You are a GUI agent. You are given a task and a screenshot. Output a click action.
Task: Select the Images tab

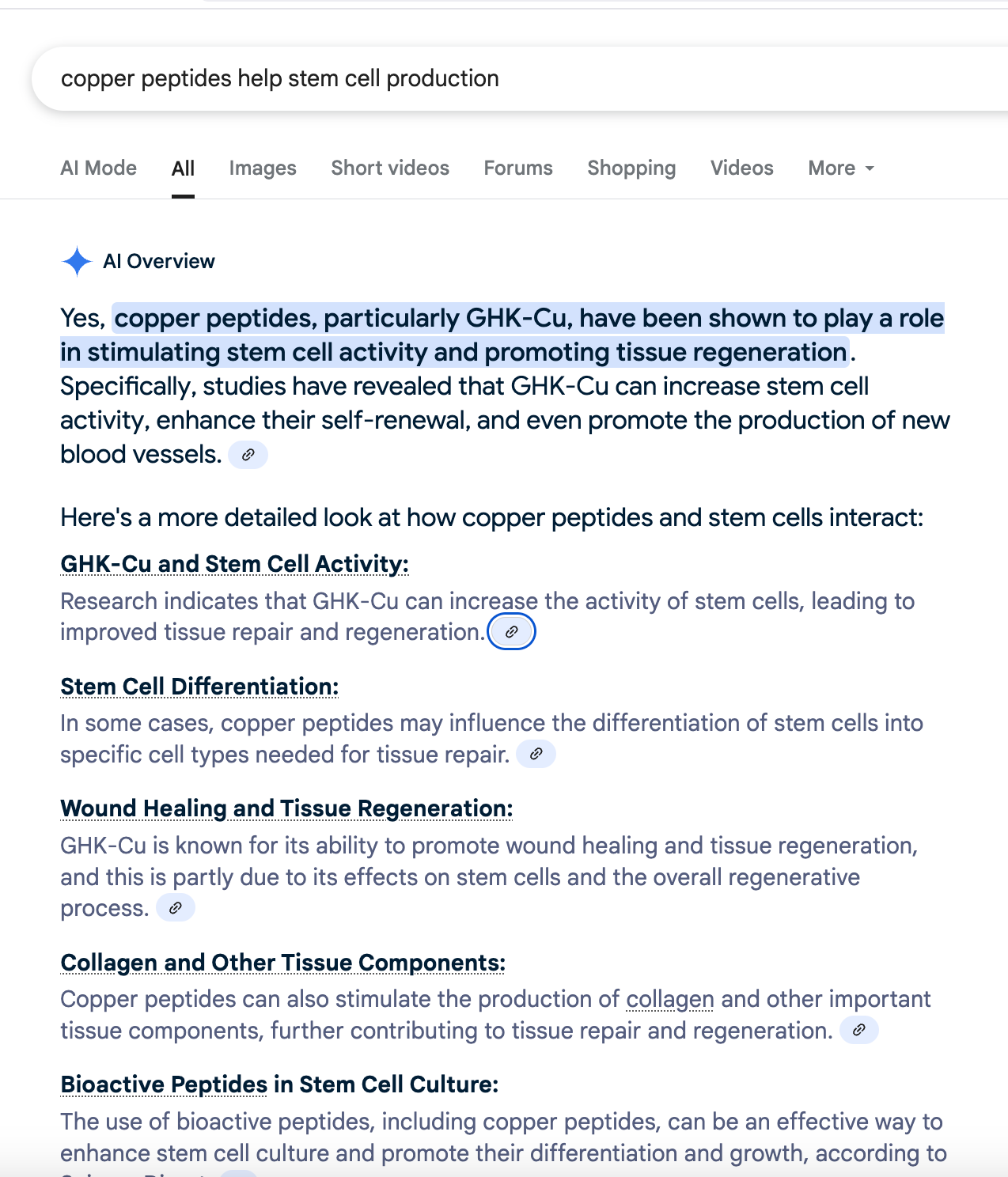(x=263, y=168)
